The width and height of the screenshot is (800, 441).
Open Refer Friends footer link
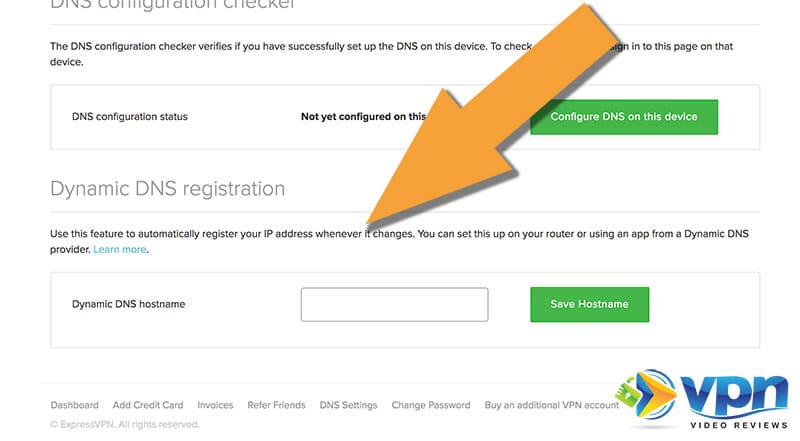coord(277,405)
